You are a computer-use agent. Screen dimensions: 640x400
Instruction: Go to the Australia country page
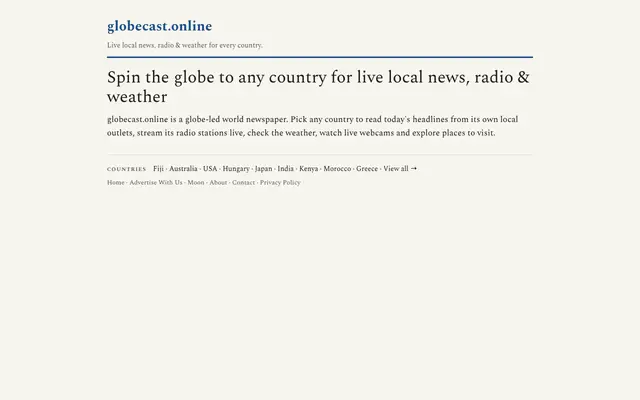coord(183,169)
